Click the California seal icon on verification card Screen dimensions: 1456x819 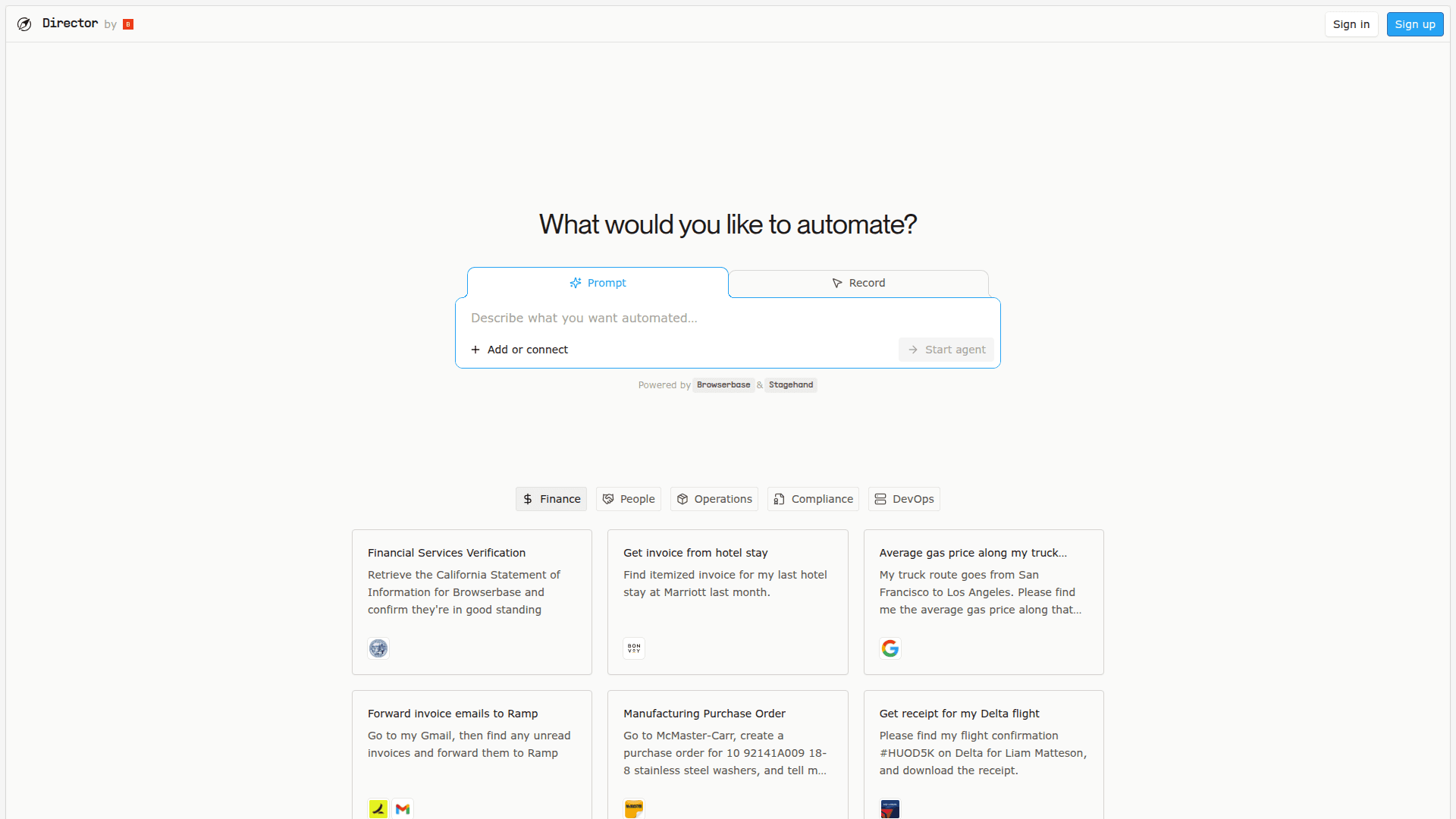[x=378, y=648]
